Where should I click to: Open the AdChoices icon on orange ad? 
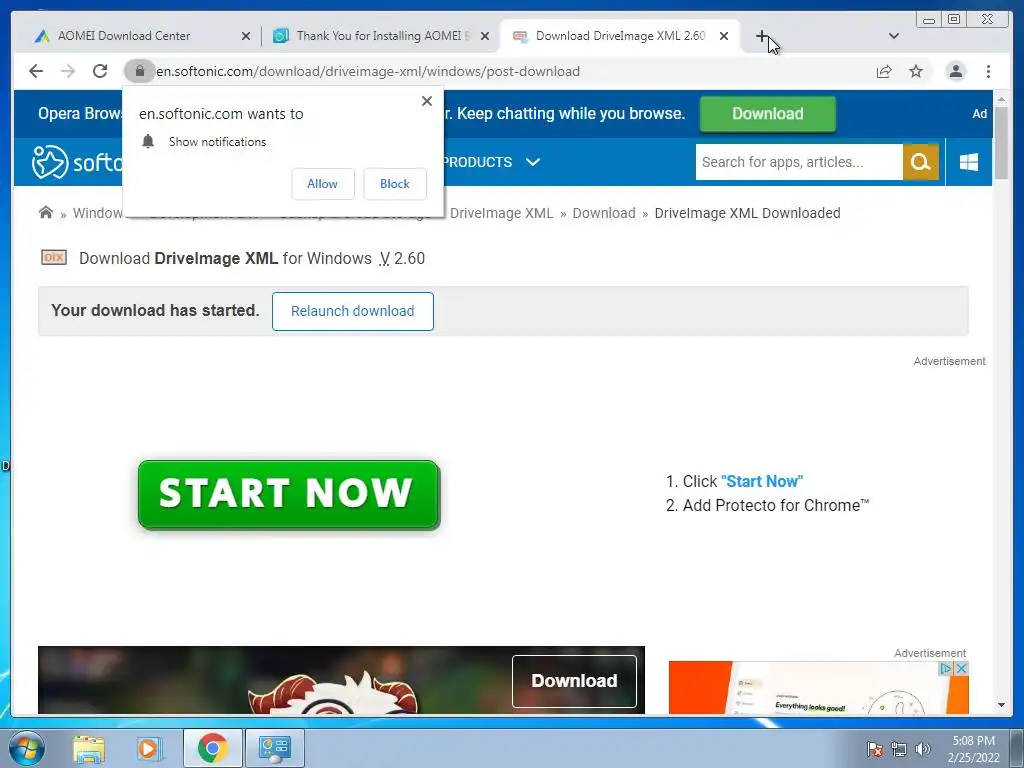[945, 669]
